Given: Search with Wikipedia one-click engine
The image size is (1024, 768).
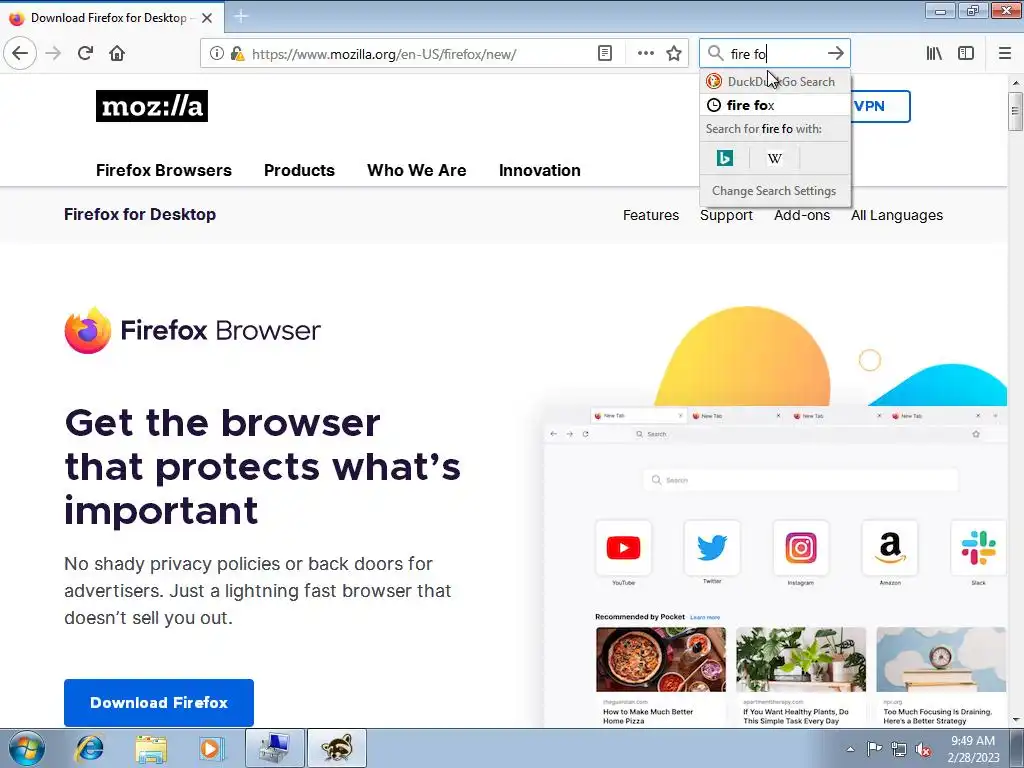Looking at the screenshot, I should click(775, 158).
